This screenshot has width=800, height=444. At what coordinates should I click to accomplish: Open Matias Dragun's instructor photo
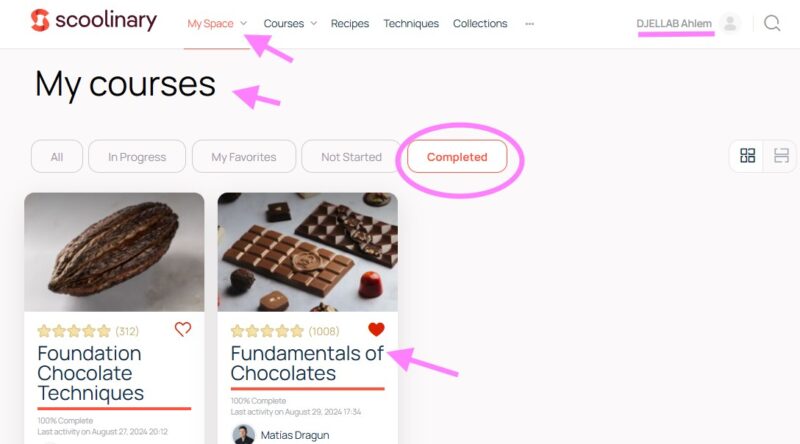[x=243, y=435]
